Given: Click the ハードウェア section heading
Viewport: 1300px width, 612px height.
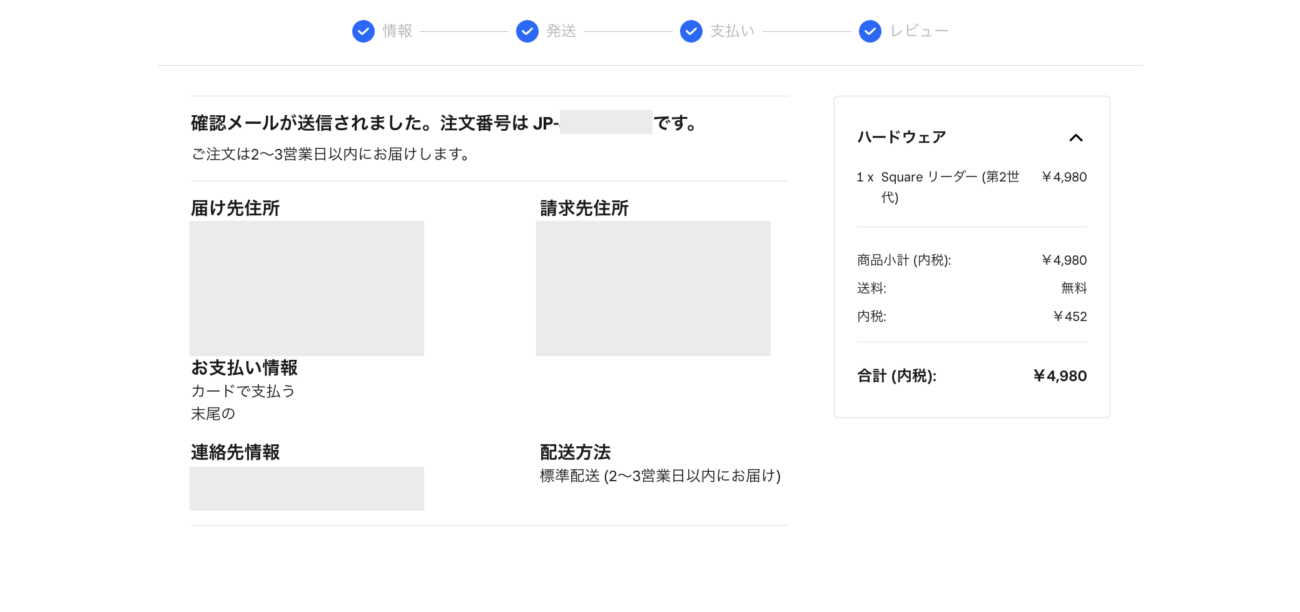Looking at the screenshot, I should [x=901, y=137].
